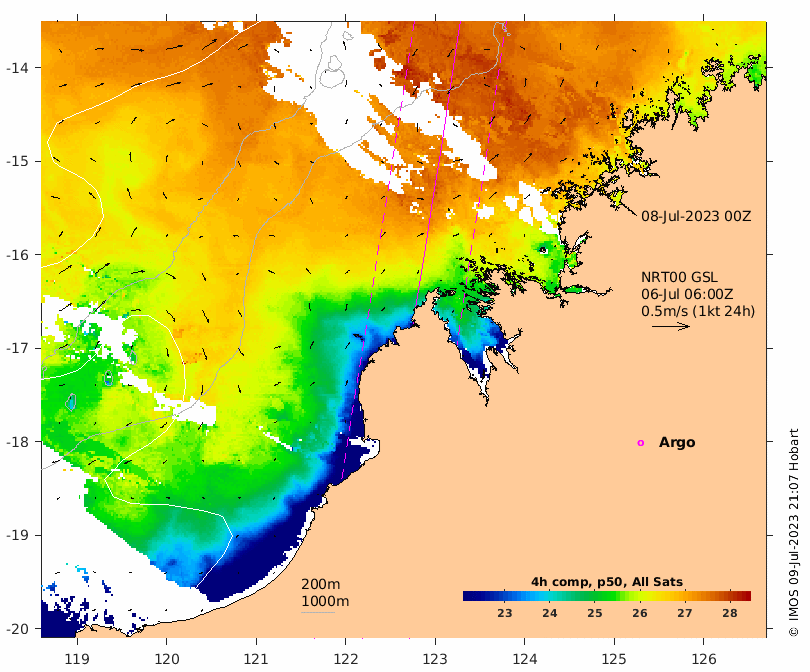This screenshot has height=672, width=810.
Task: Click the 'NRT00 GSL' text label
Action: pyautogui.click(x=679, y=277)
